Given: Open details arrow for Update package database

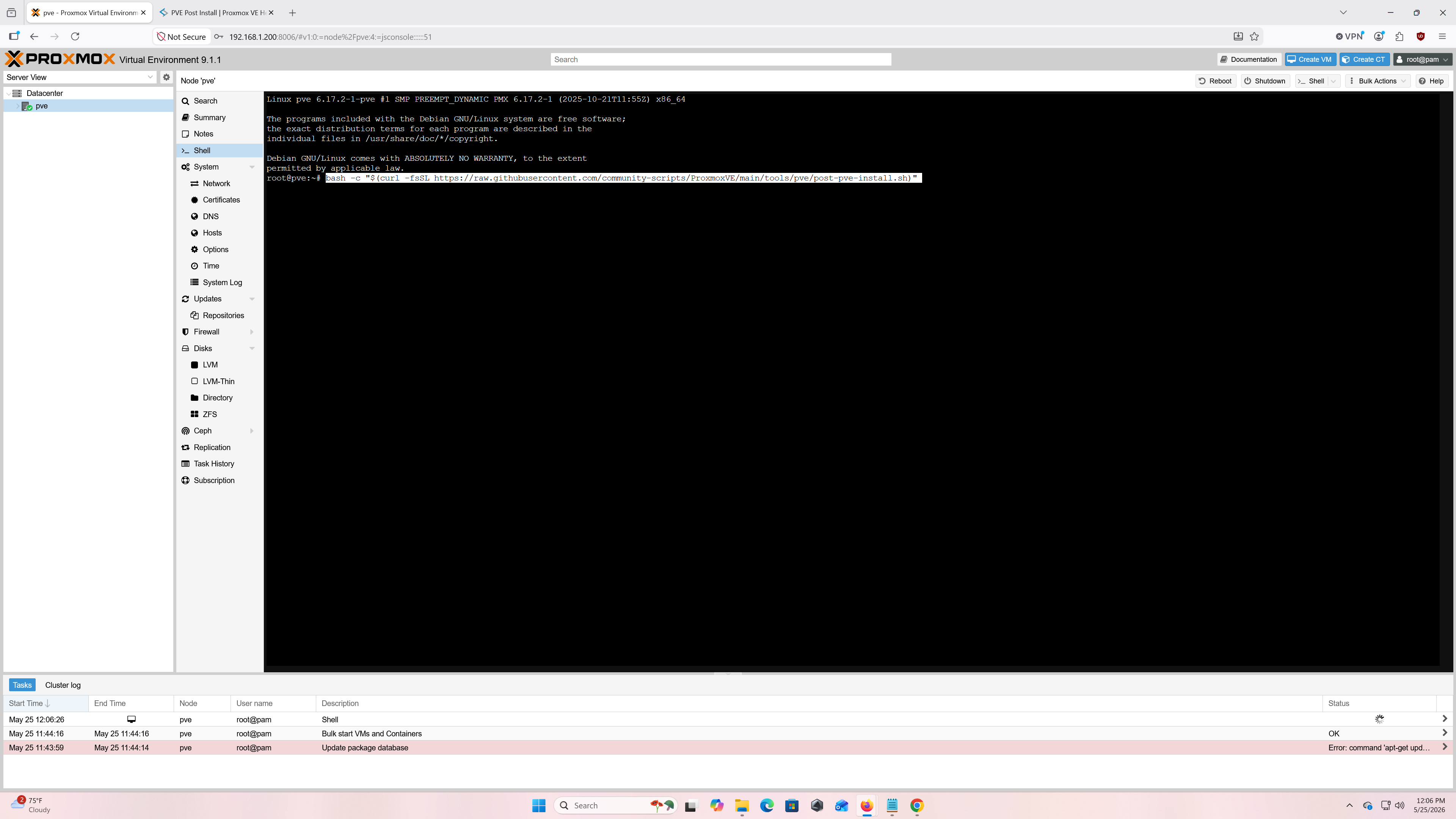Looking at the screenshot, I should point(1445,747).
